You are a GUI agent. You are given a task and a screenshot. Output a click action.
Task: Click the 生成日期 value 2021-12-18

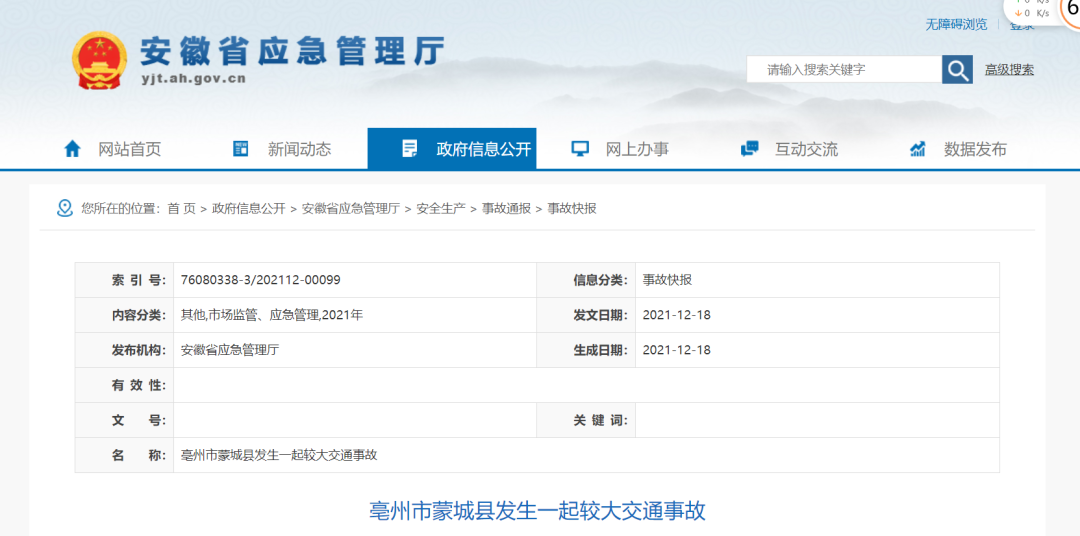tap(676, 350)
